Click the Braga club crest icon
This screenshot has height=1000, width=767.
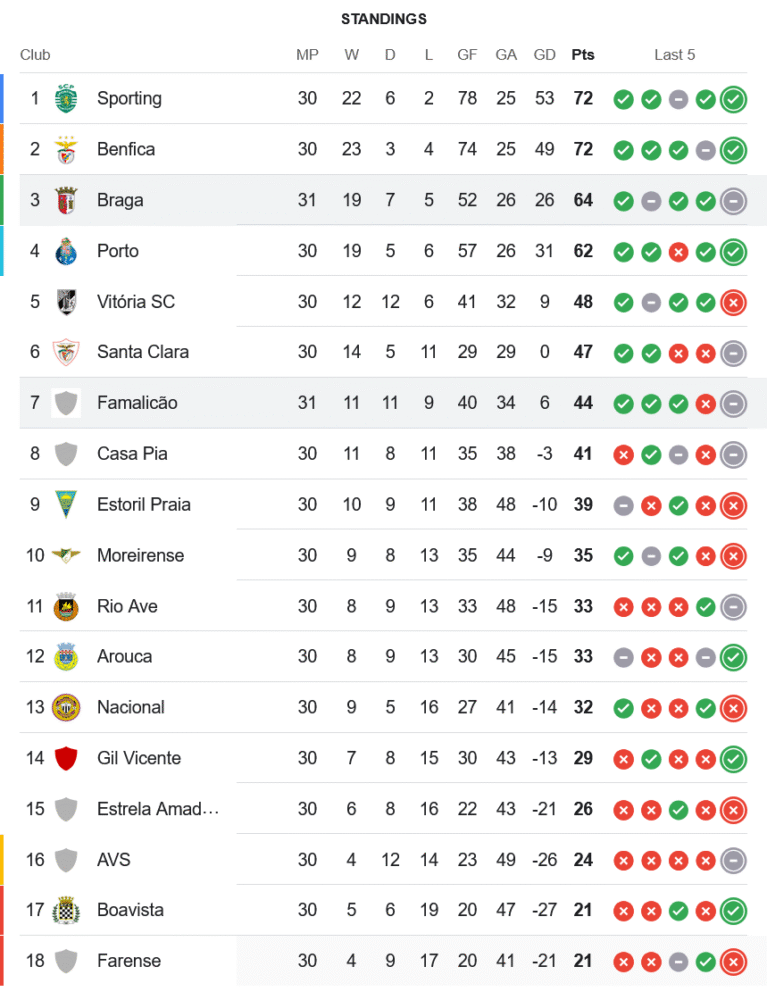click(x=66, y=200)
